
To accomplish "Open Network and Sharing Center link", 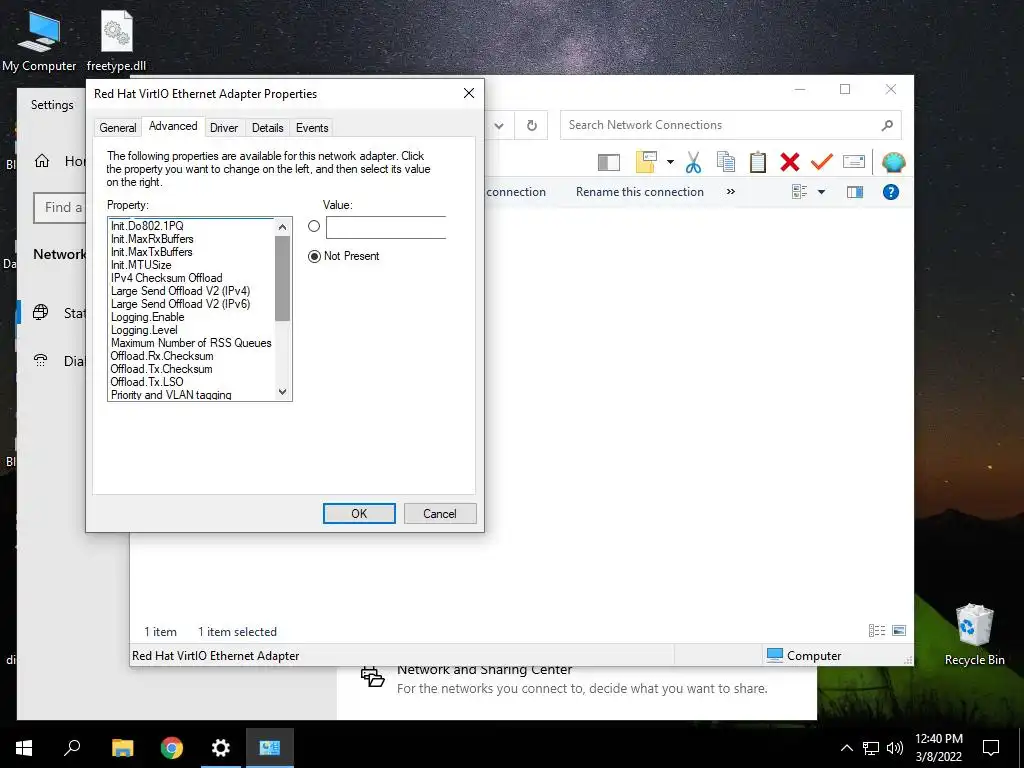I will (485, 669).
